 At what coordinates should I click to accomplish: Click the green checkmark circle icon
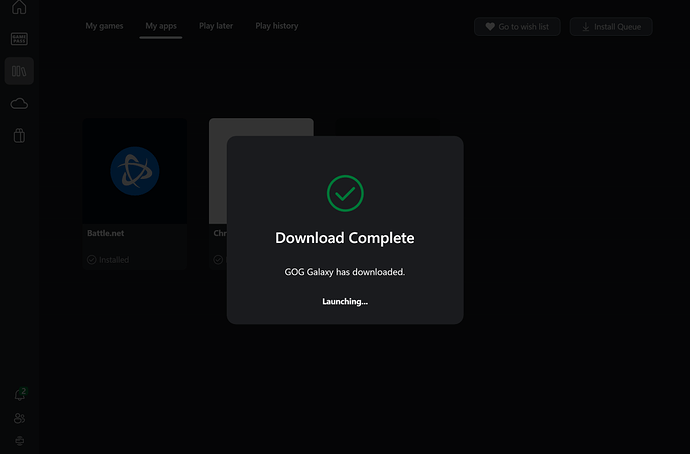(345, 193)
